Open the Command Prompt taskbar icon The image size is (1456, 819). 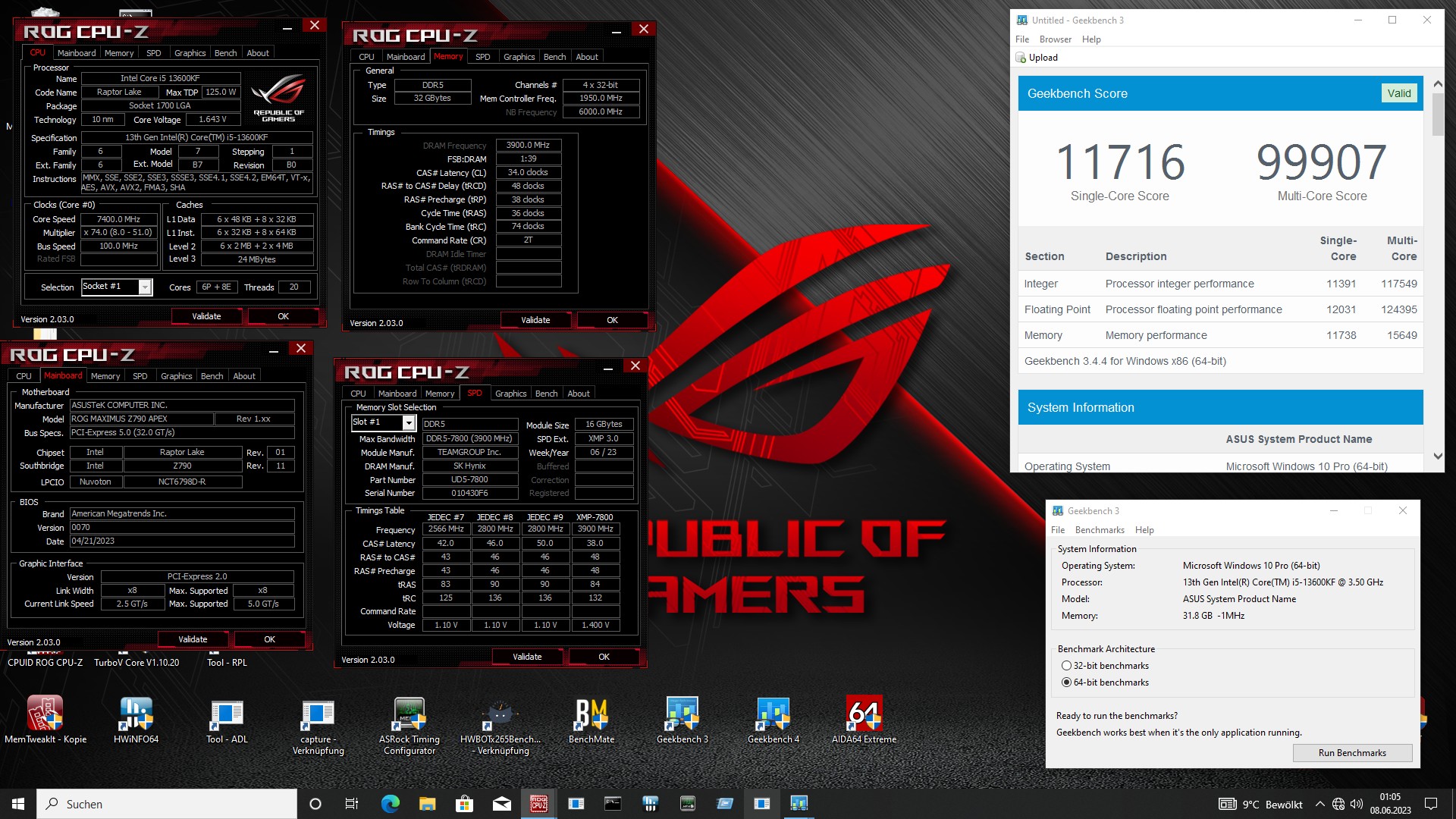pyautogui.click(x=613, y=804)
